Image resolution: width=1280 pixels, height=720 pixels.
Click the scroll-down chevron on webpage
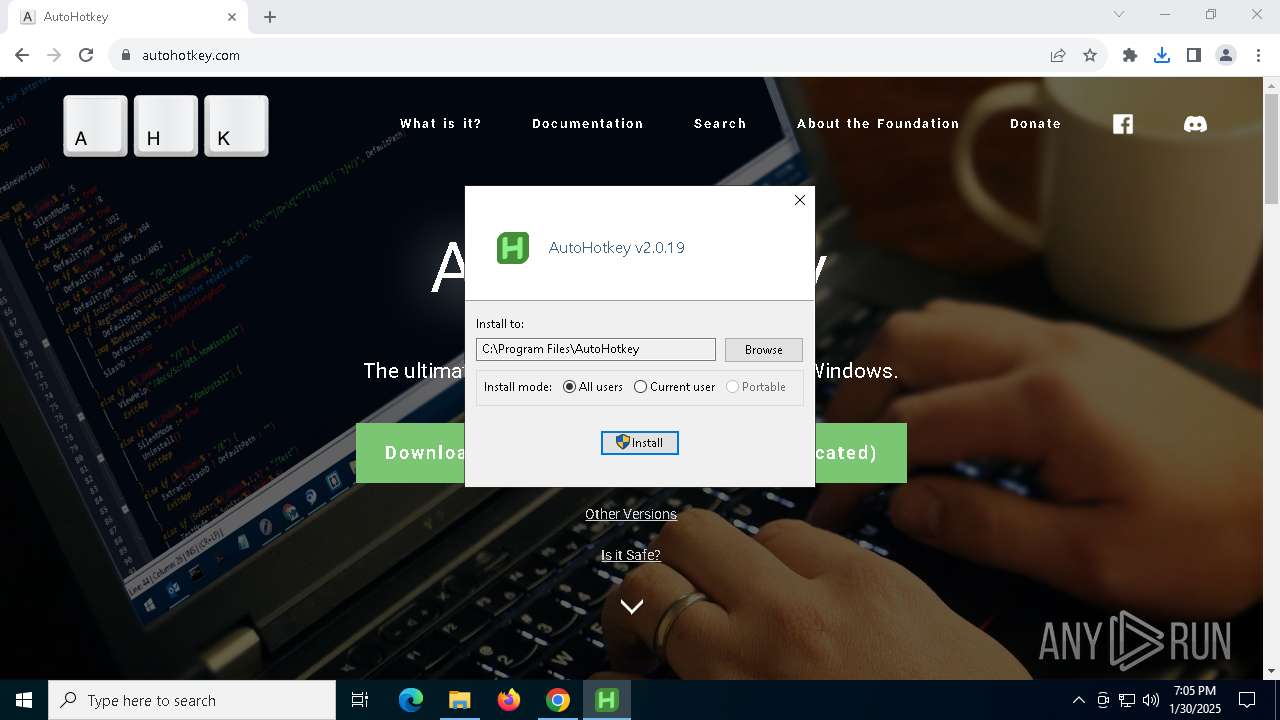(631, 606)
